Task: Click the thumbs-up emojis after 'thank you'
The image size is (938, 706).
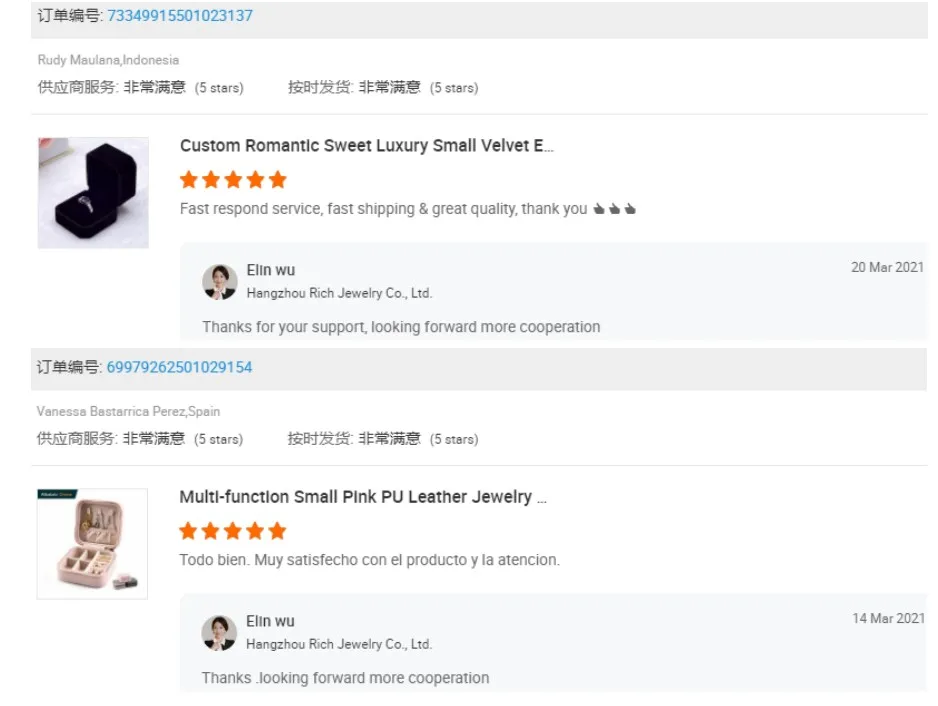Action: tap(615, 210)
